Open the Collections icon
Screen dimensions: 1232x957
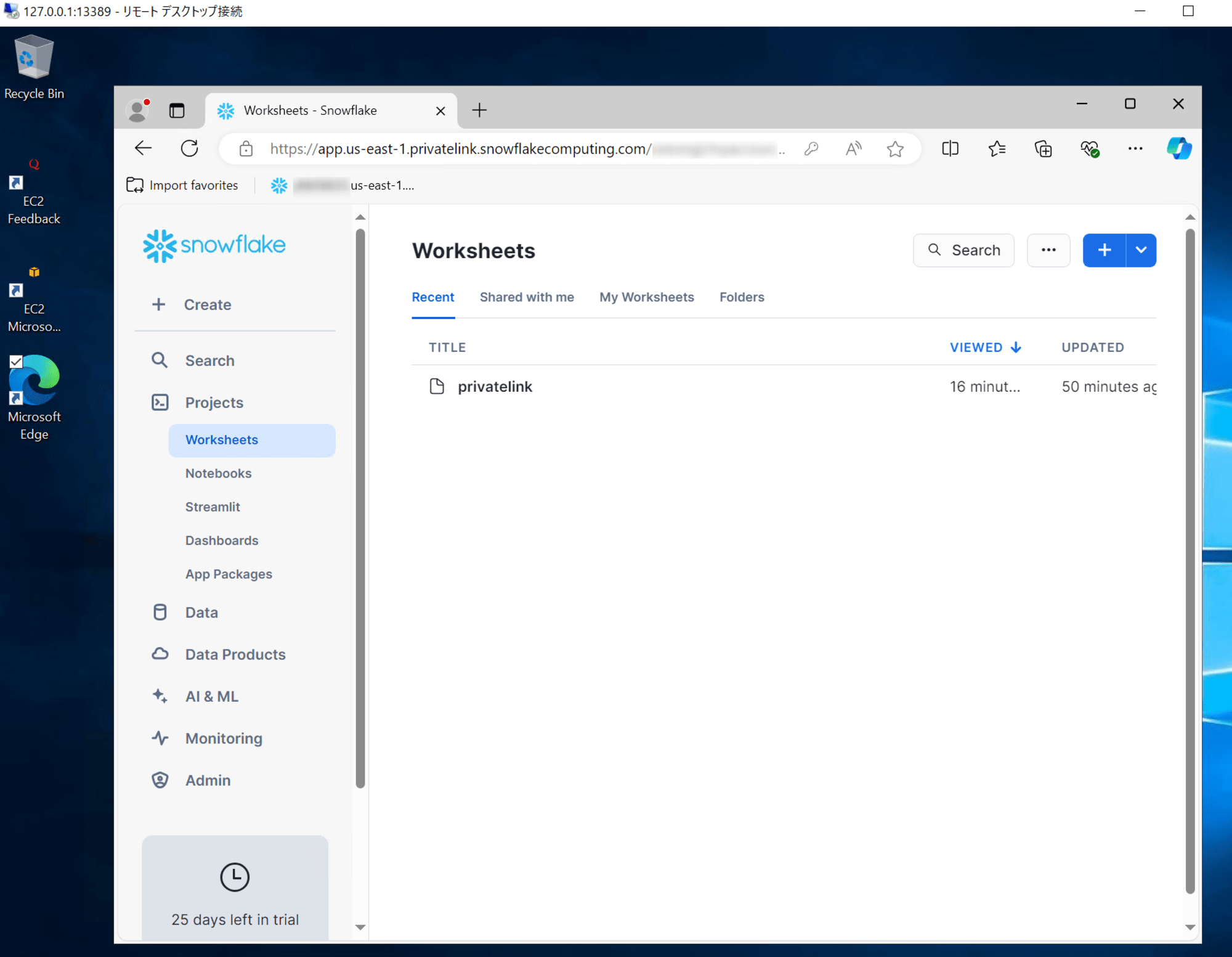pyautogui.click(x=1043, y=149)
